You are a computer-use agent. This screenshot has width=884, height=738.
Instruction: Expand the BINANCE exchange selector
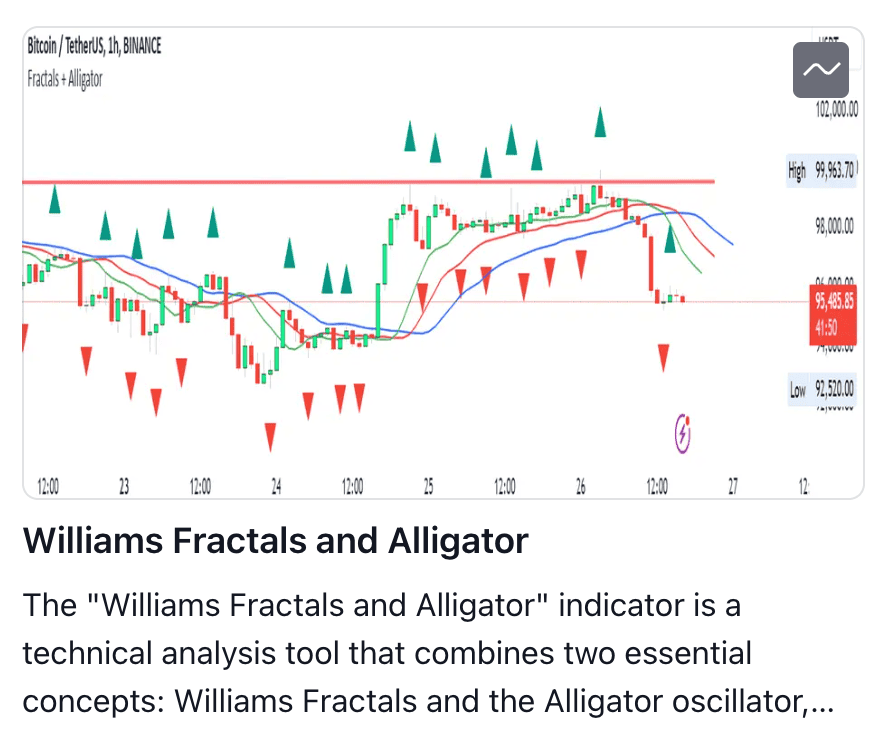(143, 46)
